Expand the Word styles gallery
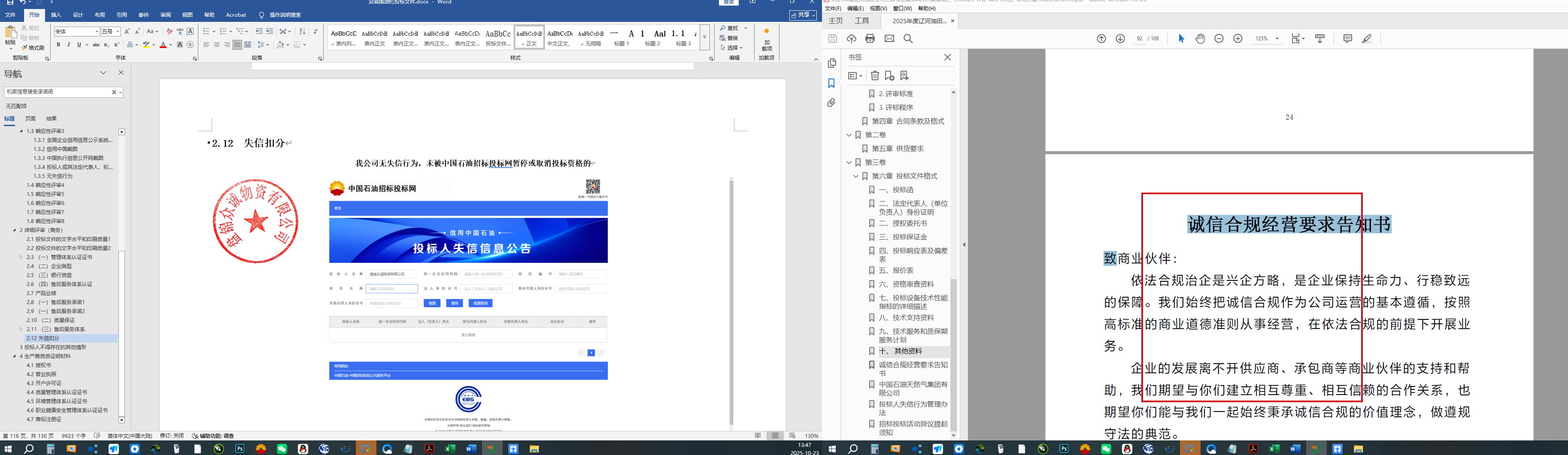This screenshot has height=455, width=1568. pos(704,37)
